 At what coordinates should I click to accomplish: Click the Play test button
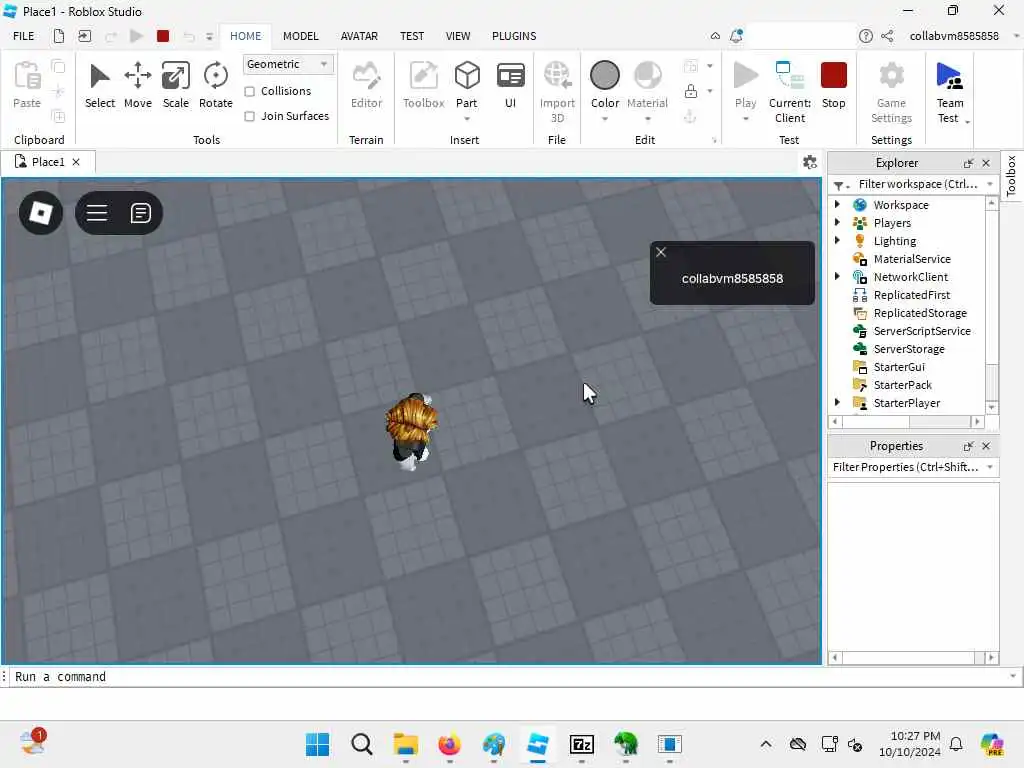[x=746, y=84]
